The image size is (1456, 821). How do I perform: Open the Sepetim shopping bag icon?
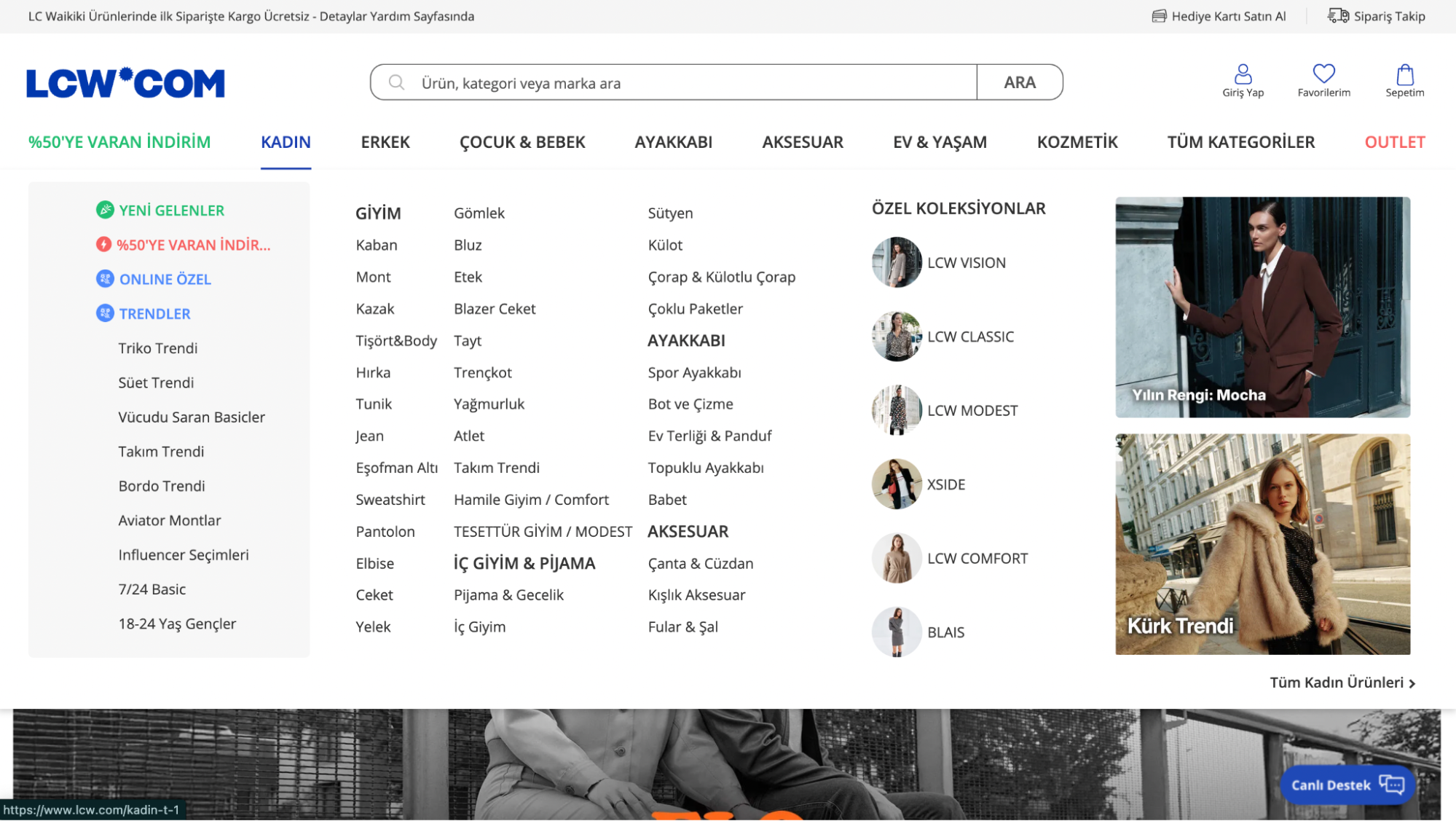[x=1405, y=74]
